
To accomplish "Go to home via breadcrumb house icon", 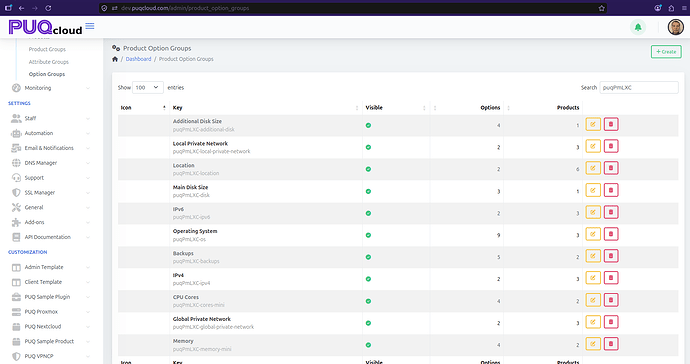I will (x=115, y=59).
